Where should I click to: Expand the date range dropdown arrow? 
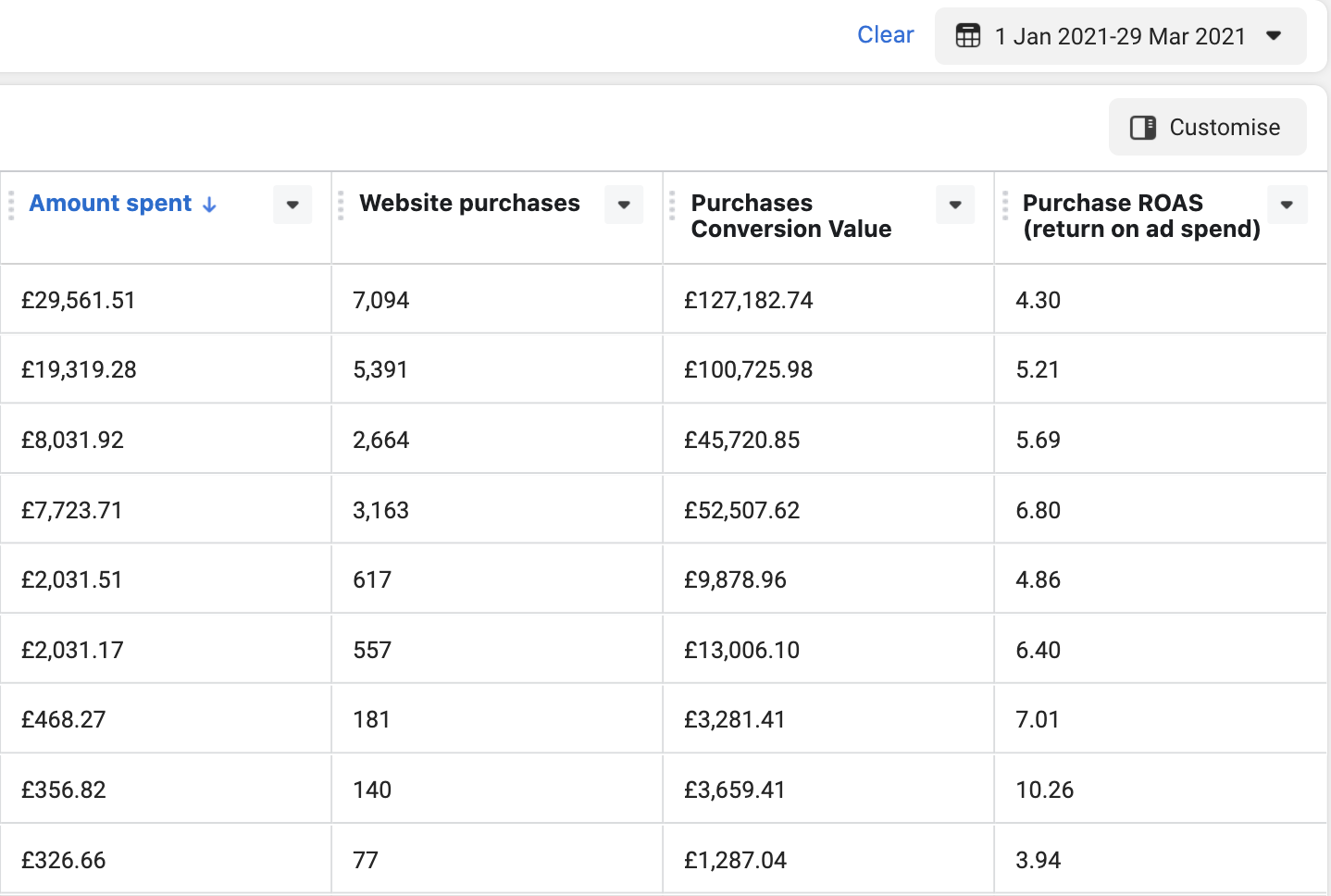pos(1274,36)
